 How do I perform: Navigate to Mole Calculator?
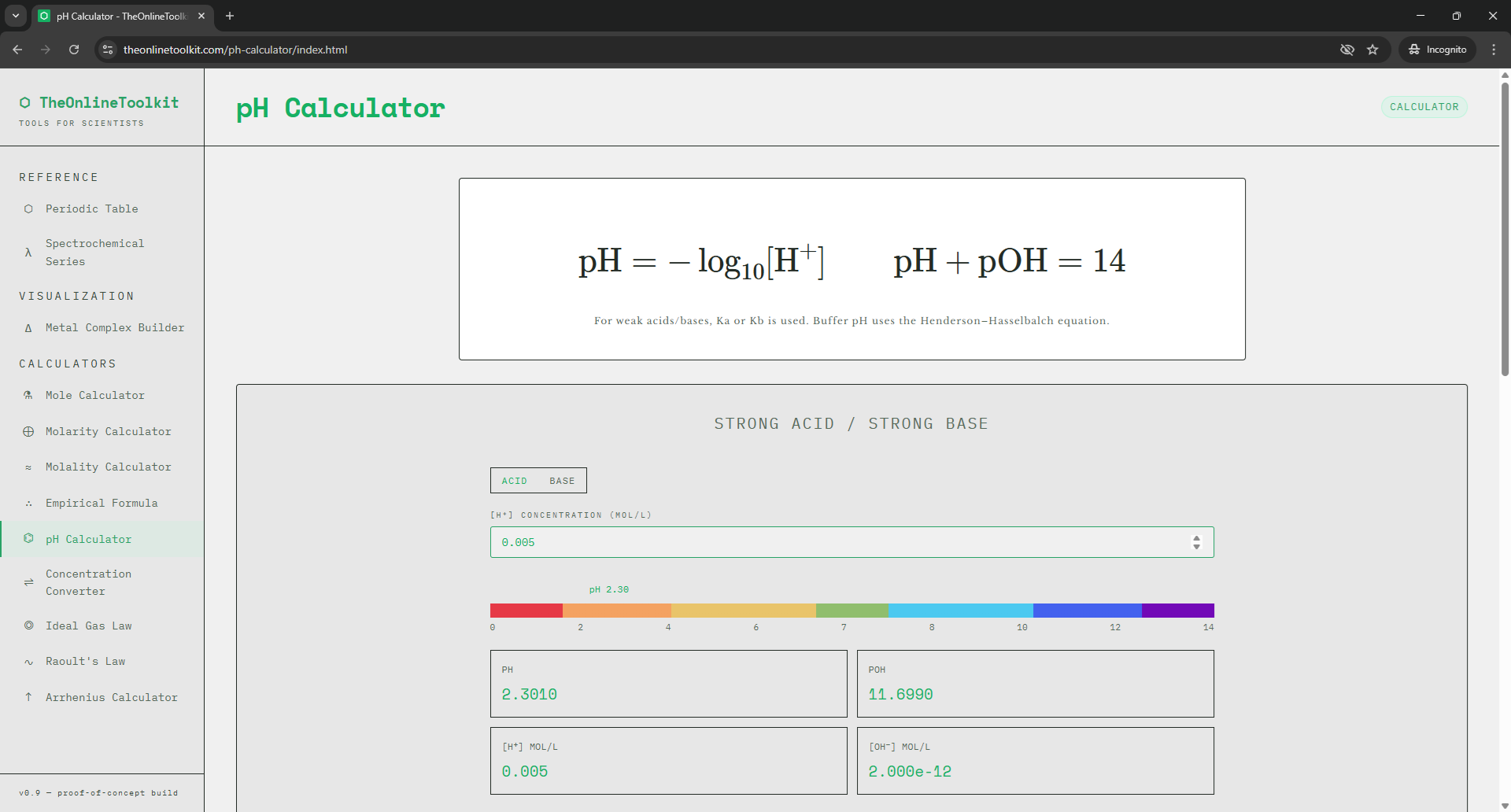(102, 396)
